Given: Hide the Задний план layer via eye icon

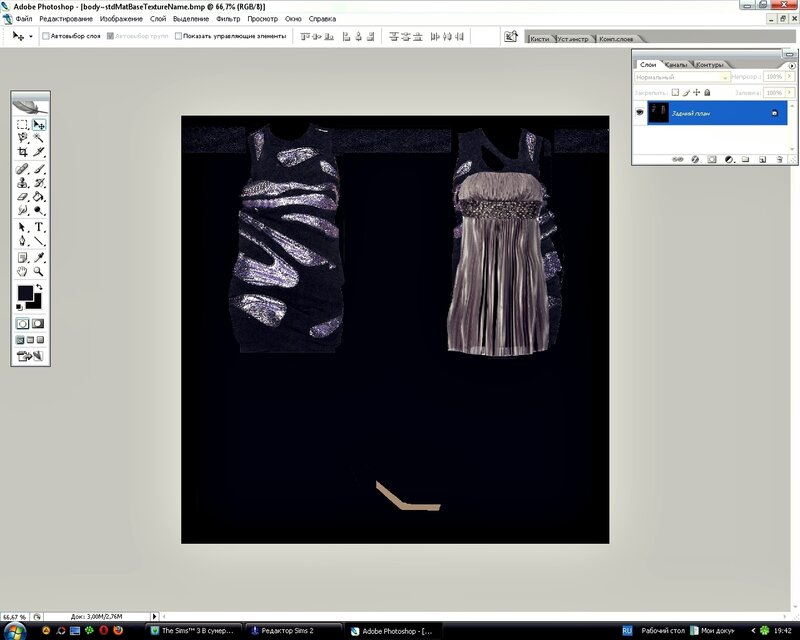Looking at the screenshot, I should pos(640,113).
